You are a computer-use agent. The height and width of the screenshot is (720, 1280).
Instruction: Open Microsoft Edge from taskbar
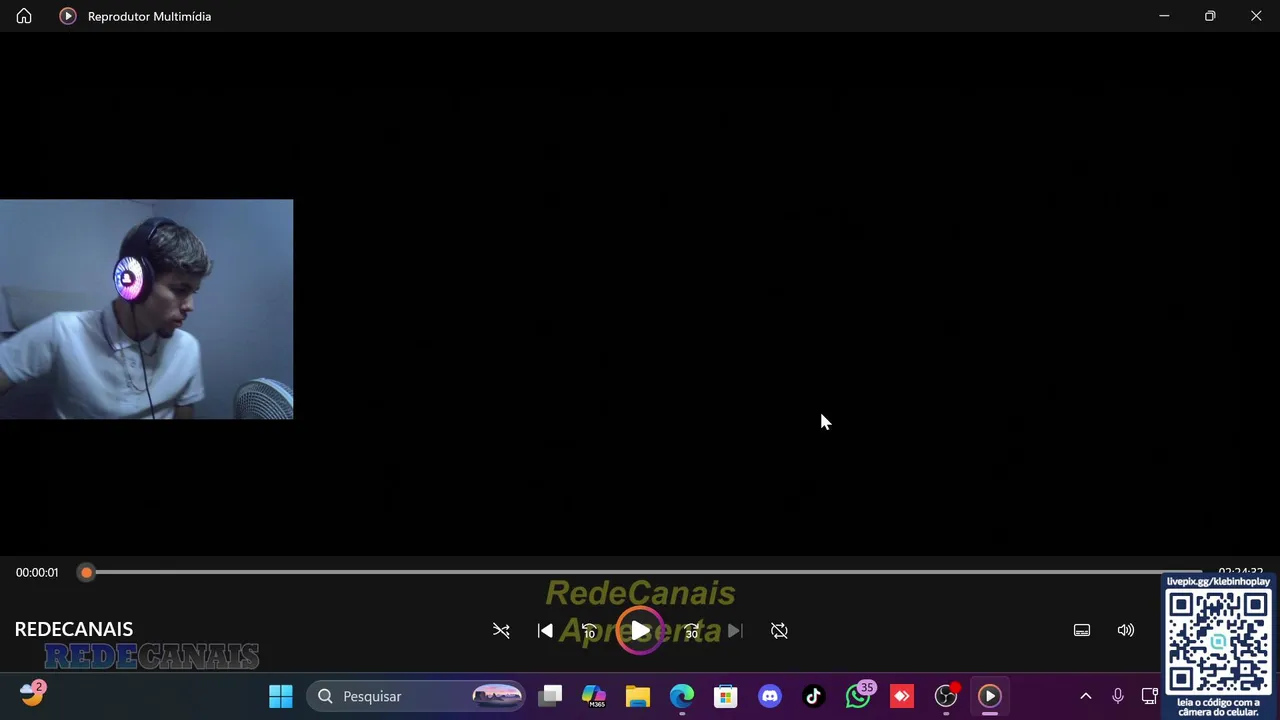682,696
